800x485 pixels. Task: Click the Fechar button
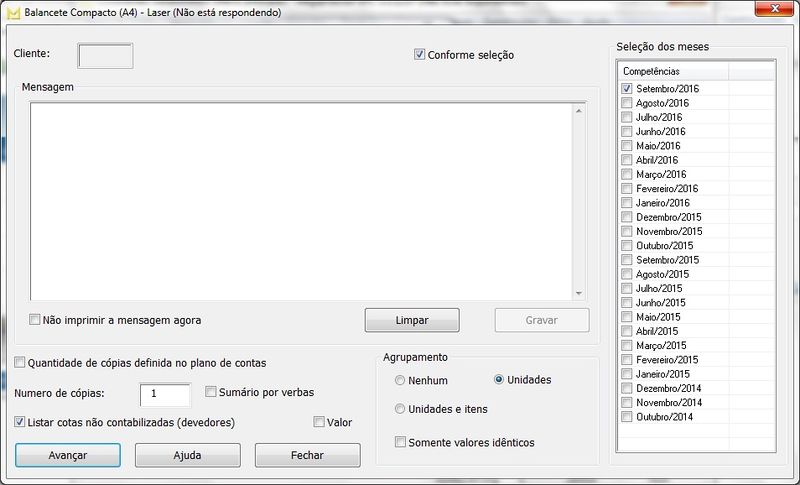[x=307, y=455]
